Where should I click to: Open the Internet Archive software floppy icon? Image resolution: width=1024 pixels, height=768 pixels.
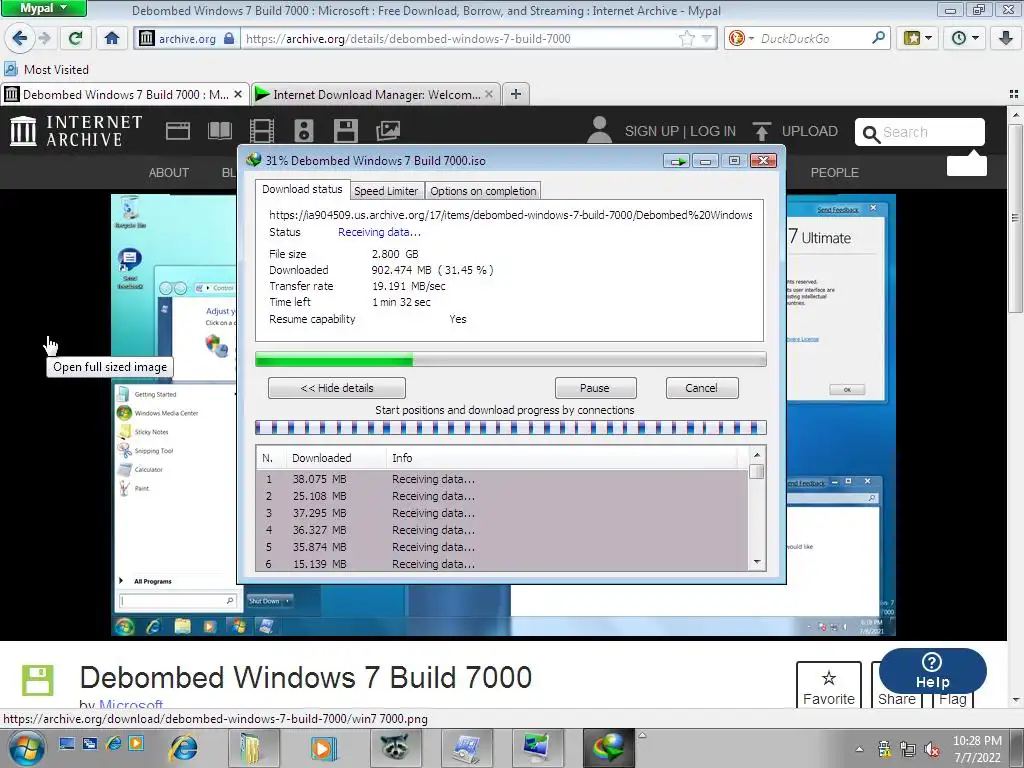[x=345, y=131]
